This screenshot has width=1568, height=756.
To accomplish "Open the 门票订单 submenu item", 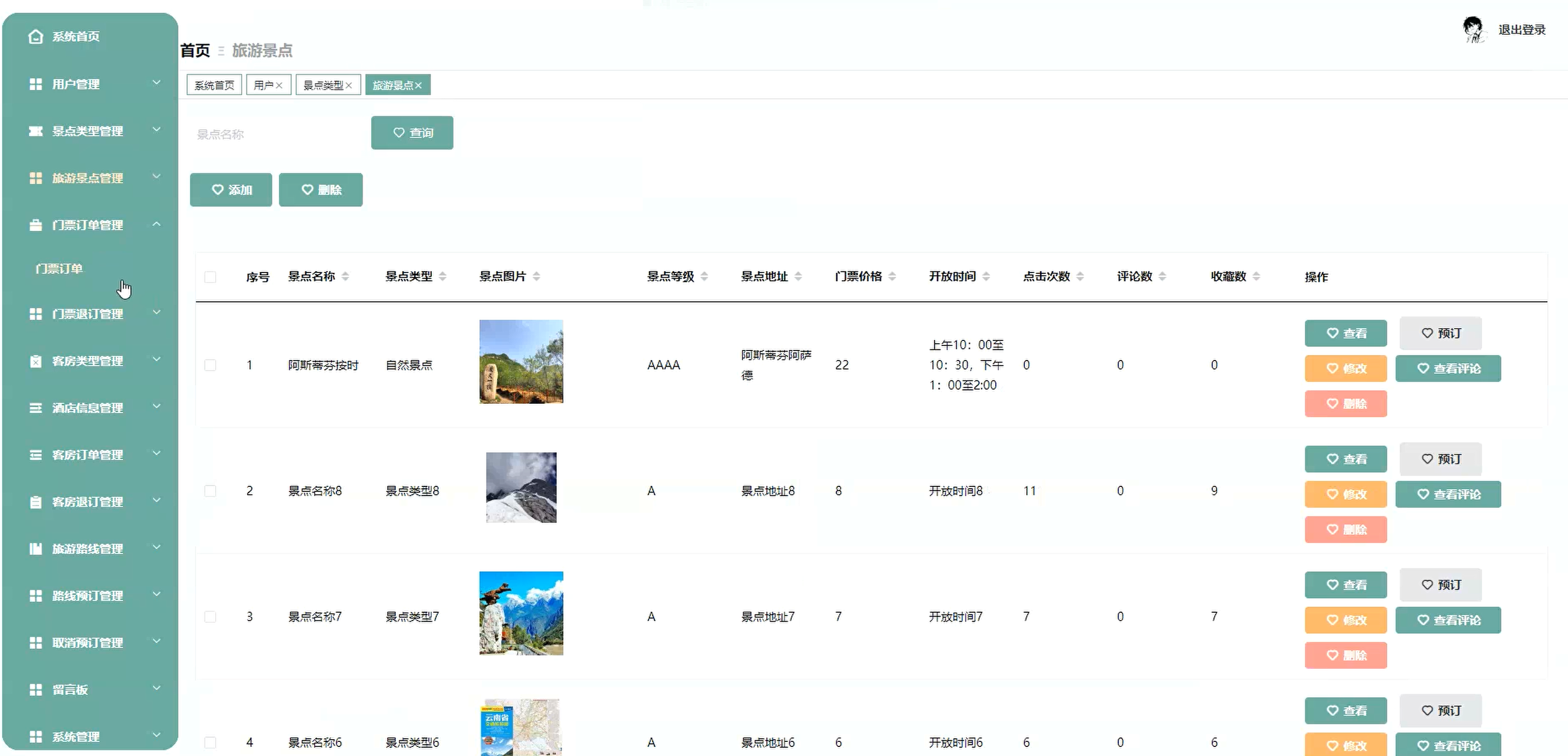I will pos(59,268).
